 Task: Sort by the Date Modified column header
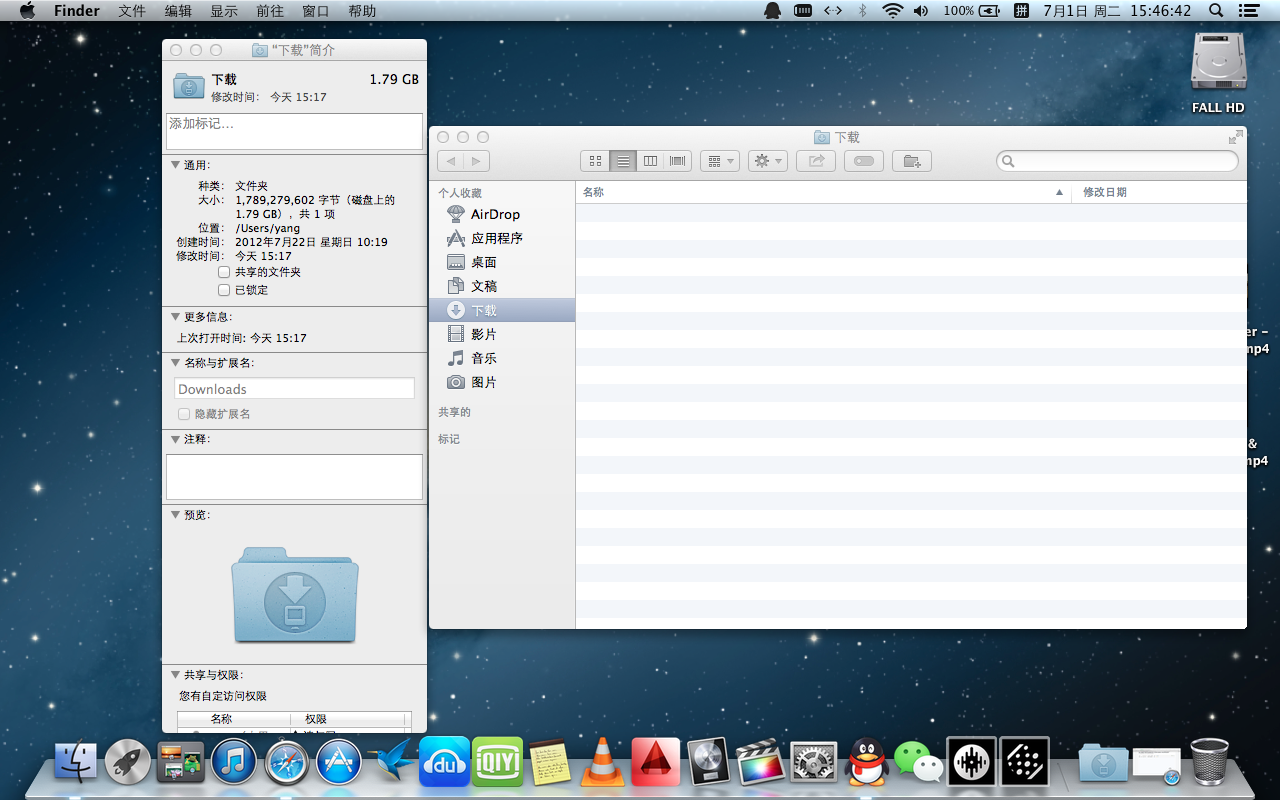1104,192
